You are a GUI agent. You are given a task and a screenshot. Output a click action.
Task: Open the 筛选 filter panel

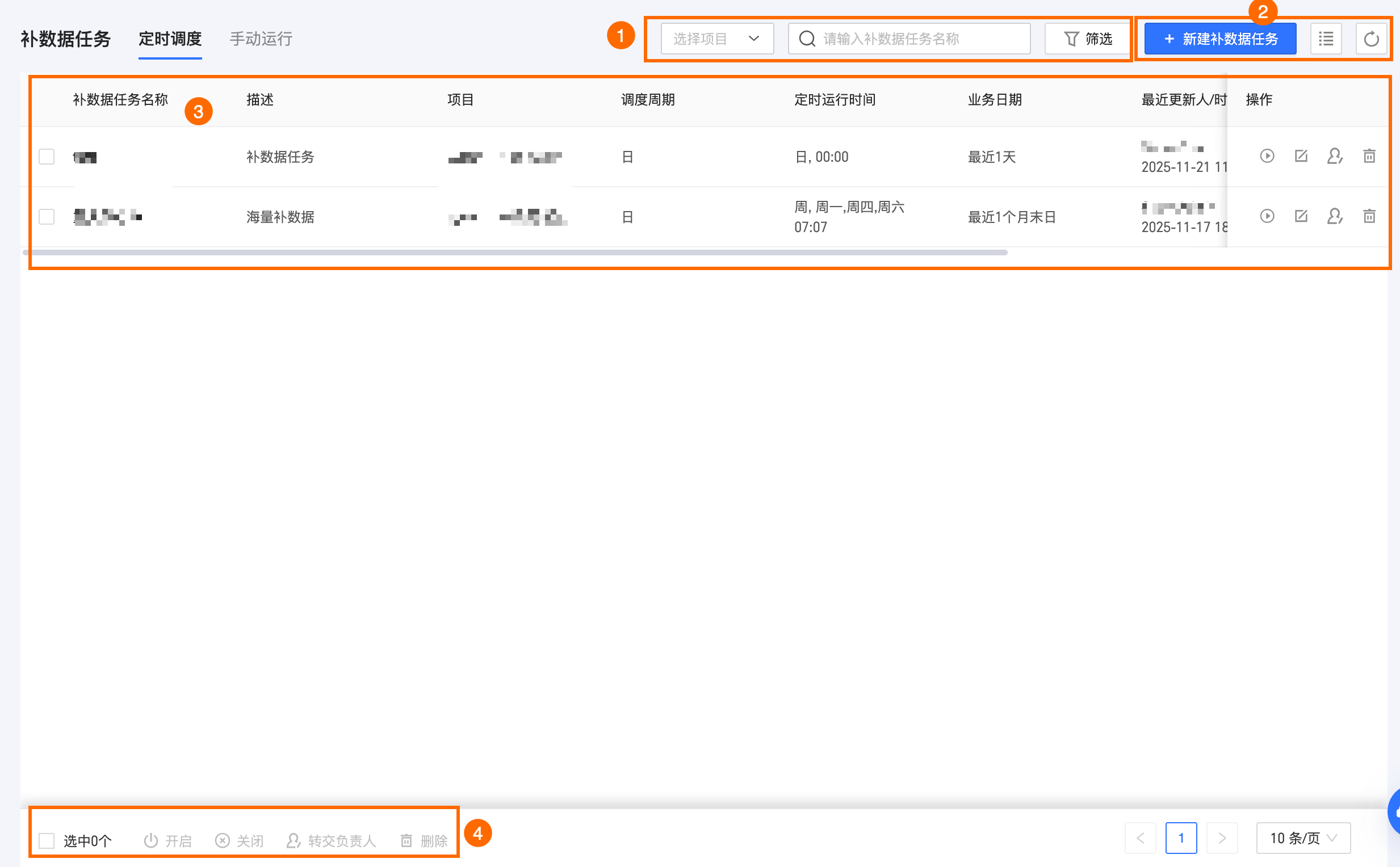click(1087, 39)
